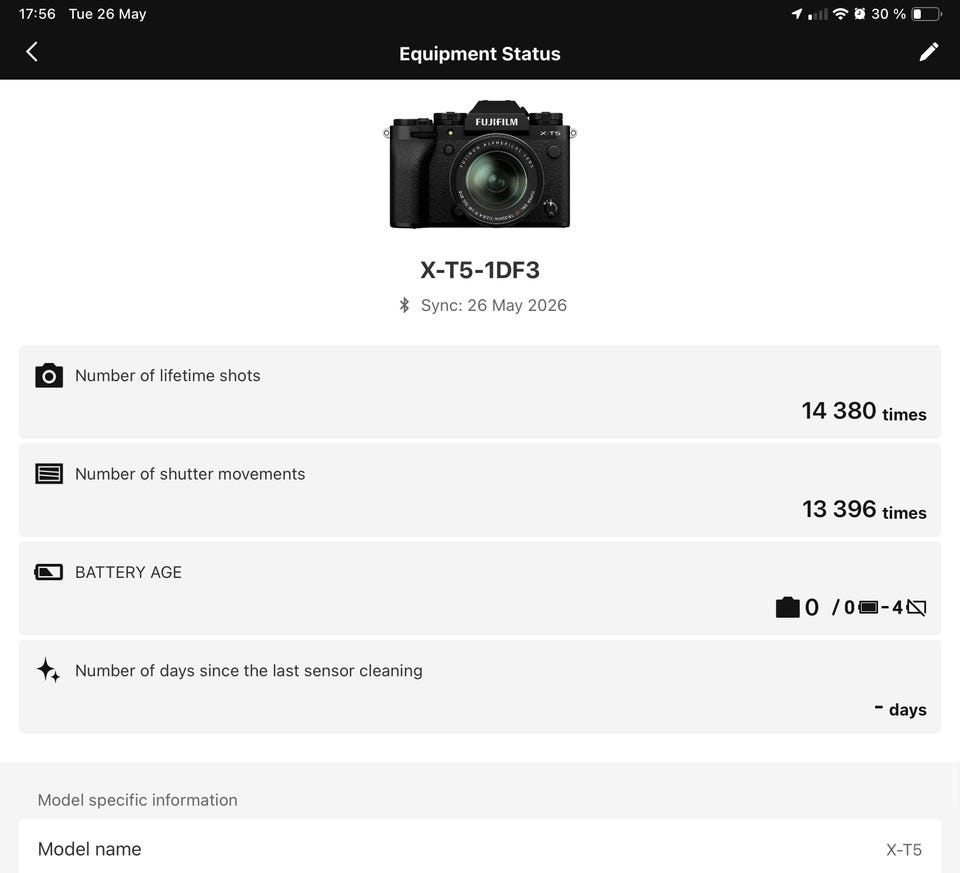960x873 pixels.
Task: Tap the battery age icon
Action: coord(49,572)
